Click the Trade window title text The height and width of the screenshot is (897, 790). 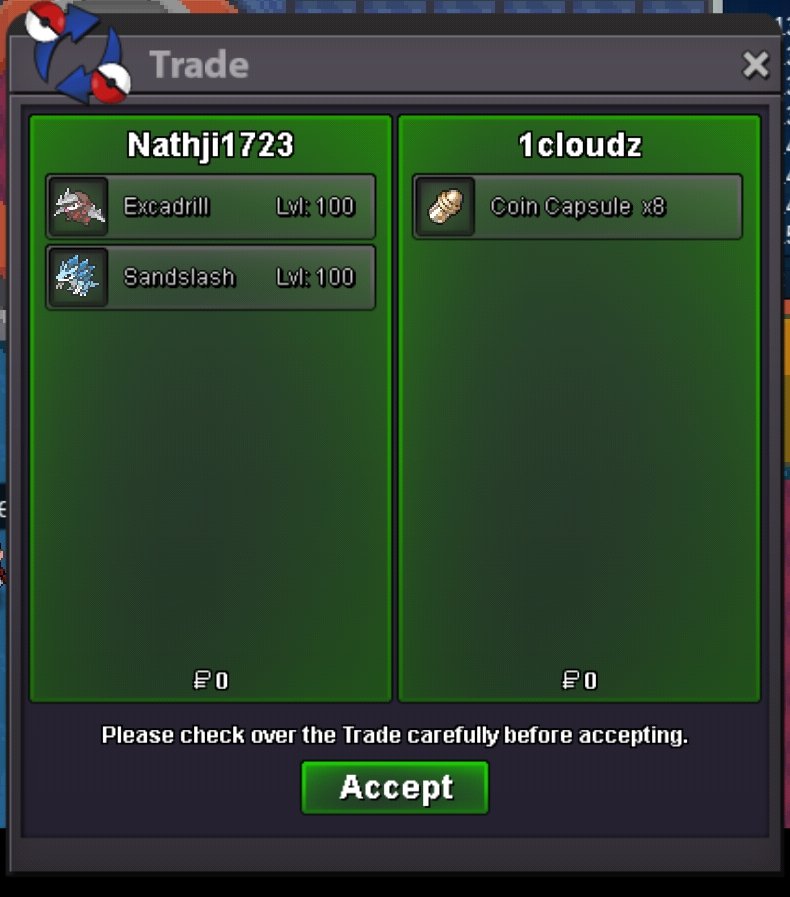click(199, 64)
